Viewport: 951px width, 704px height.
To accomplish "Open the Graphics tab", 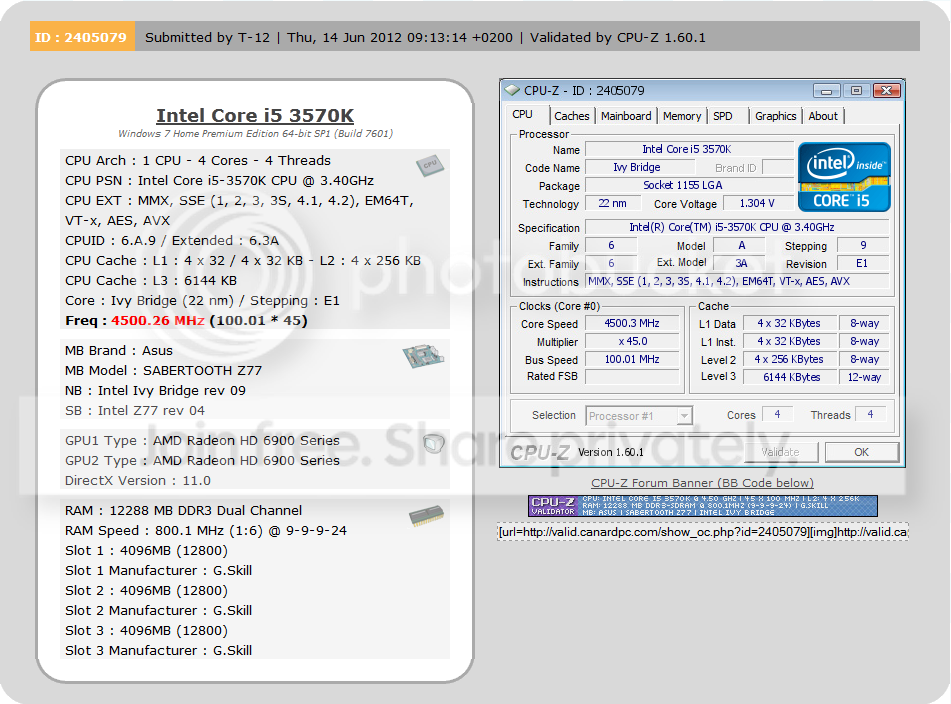I will point(775,116).
